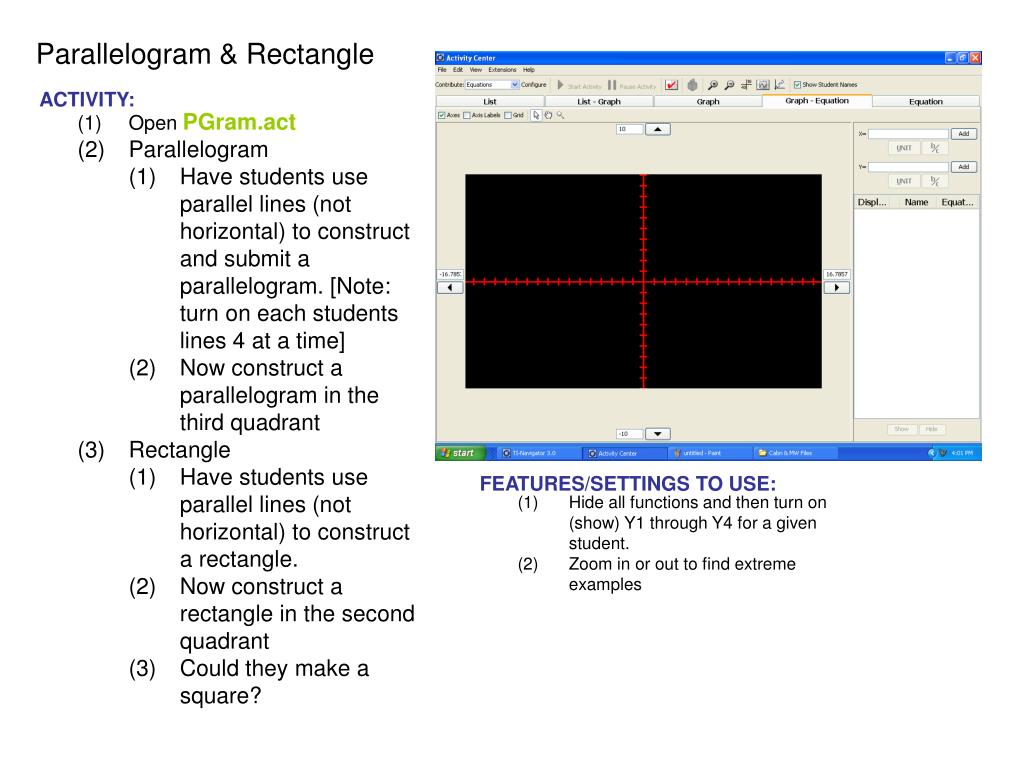The width and height of the screenshot is (1024, 768).
Task: Switch to untitled - Paint in taskbar
Action: pos(711,453)
